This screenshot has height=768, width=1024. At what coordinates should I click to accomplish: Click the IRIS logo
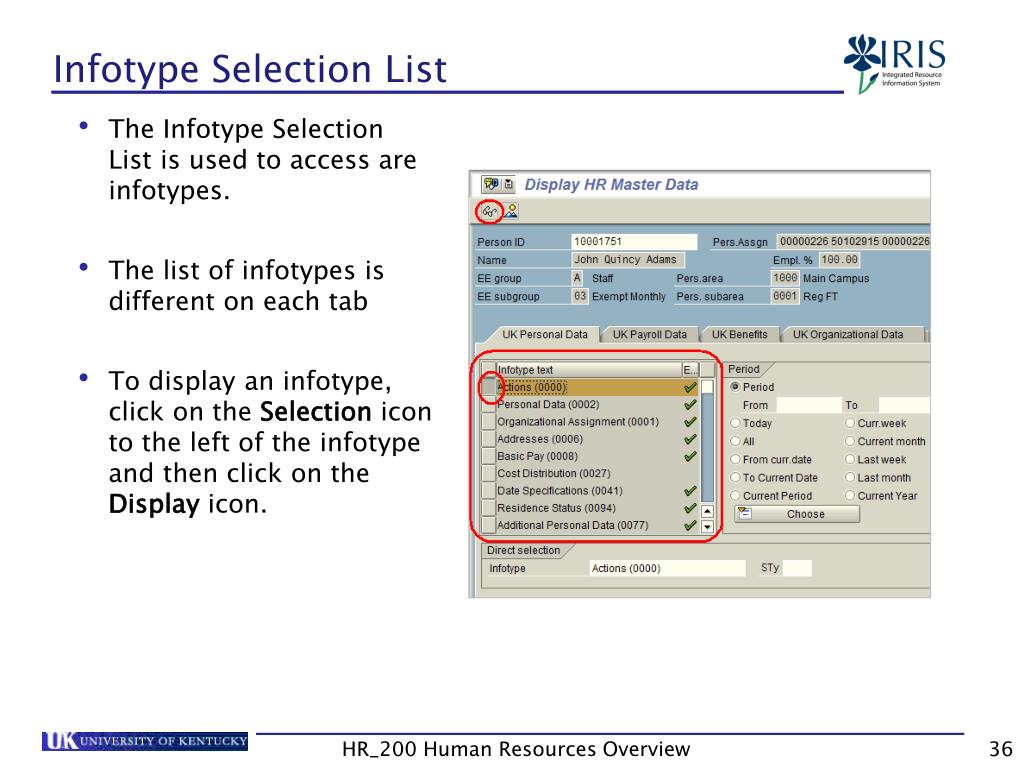(x=894, y=63)
